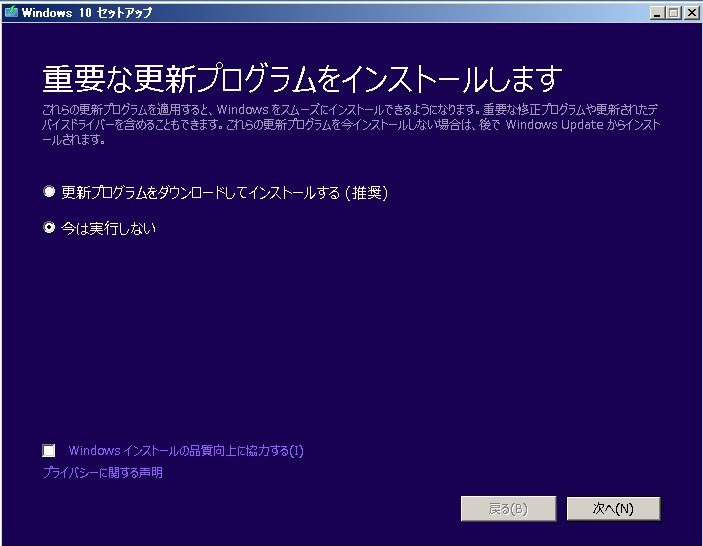
Task: Close the Windows 10 セットアップ window
Action: 691,13
